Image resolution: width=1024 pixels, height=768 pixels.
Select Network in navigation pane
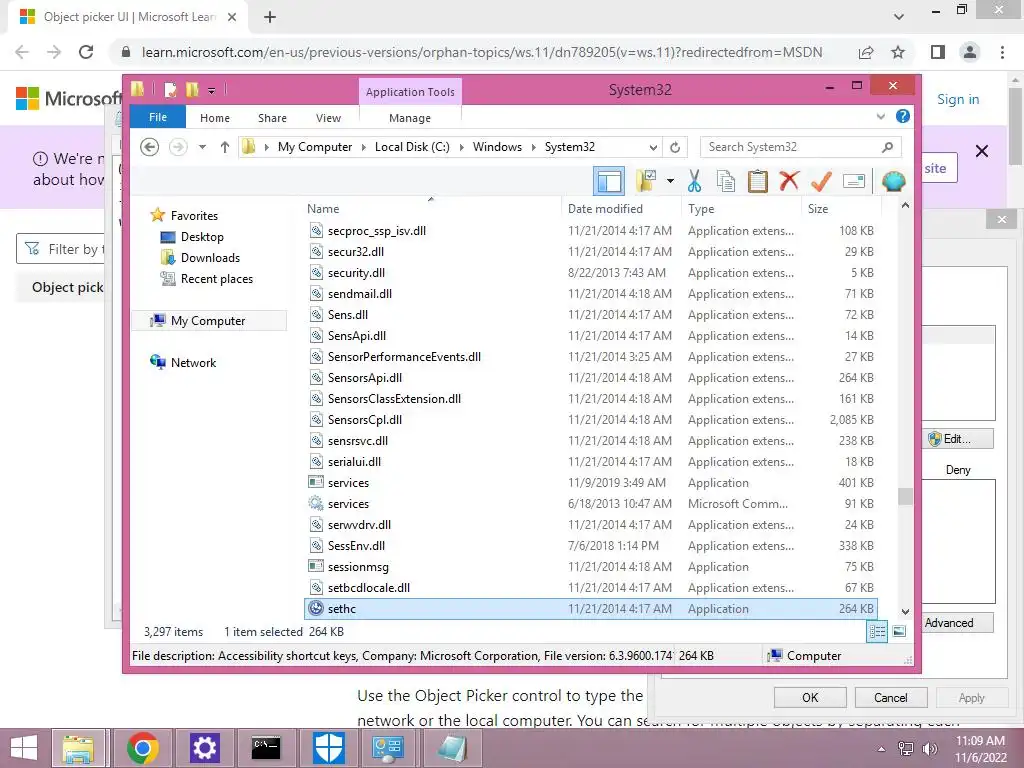[x=193, y=362]
